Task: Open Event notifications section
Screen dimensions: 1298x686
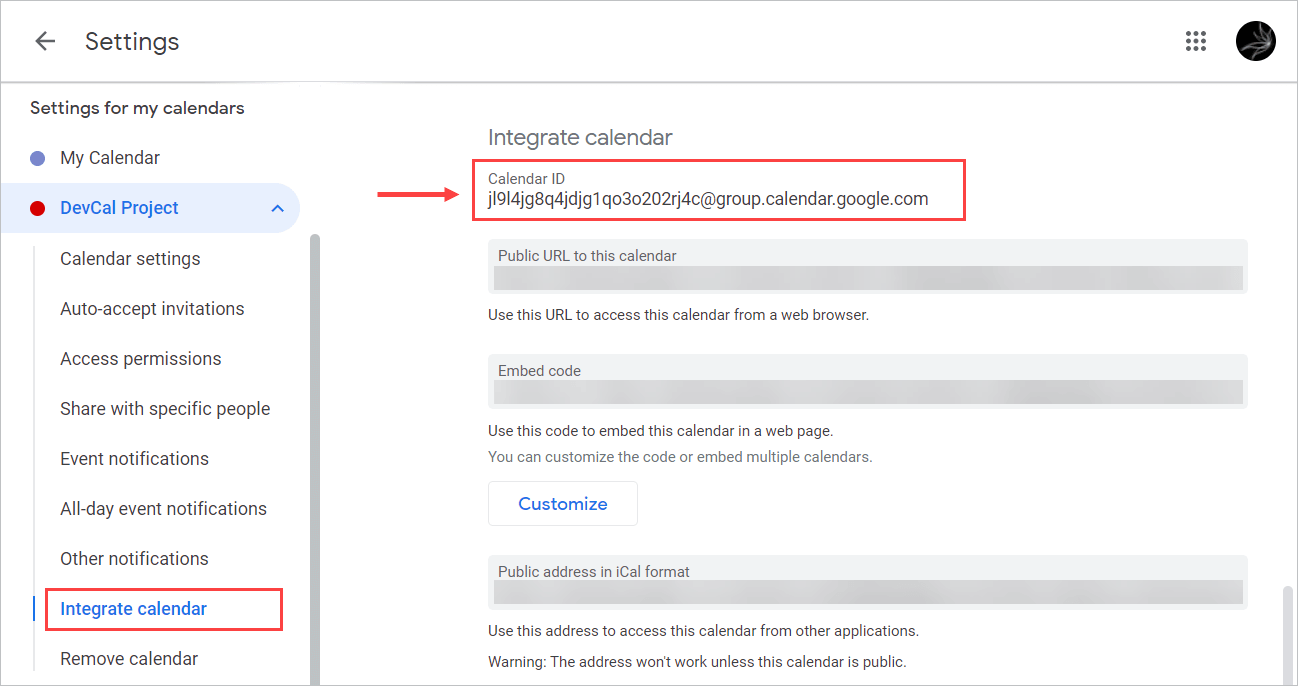Action: point(134,459)
